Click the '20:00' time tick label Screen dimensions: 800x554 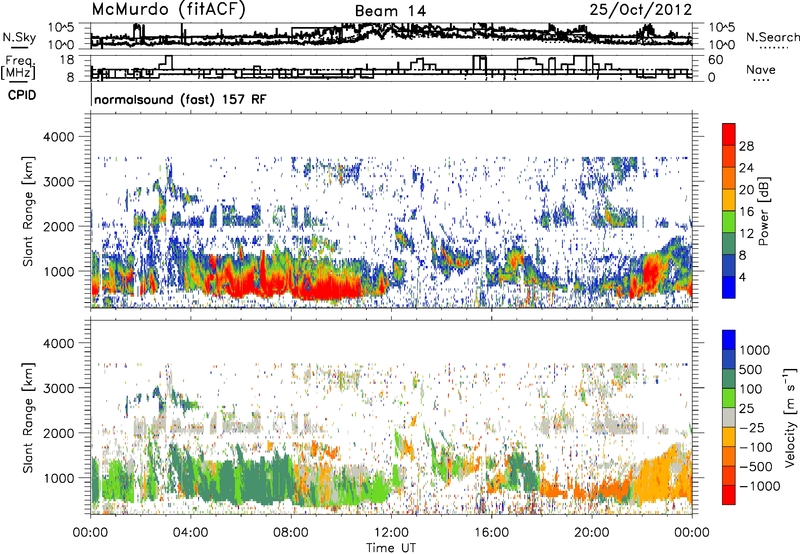click(591, 533)
